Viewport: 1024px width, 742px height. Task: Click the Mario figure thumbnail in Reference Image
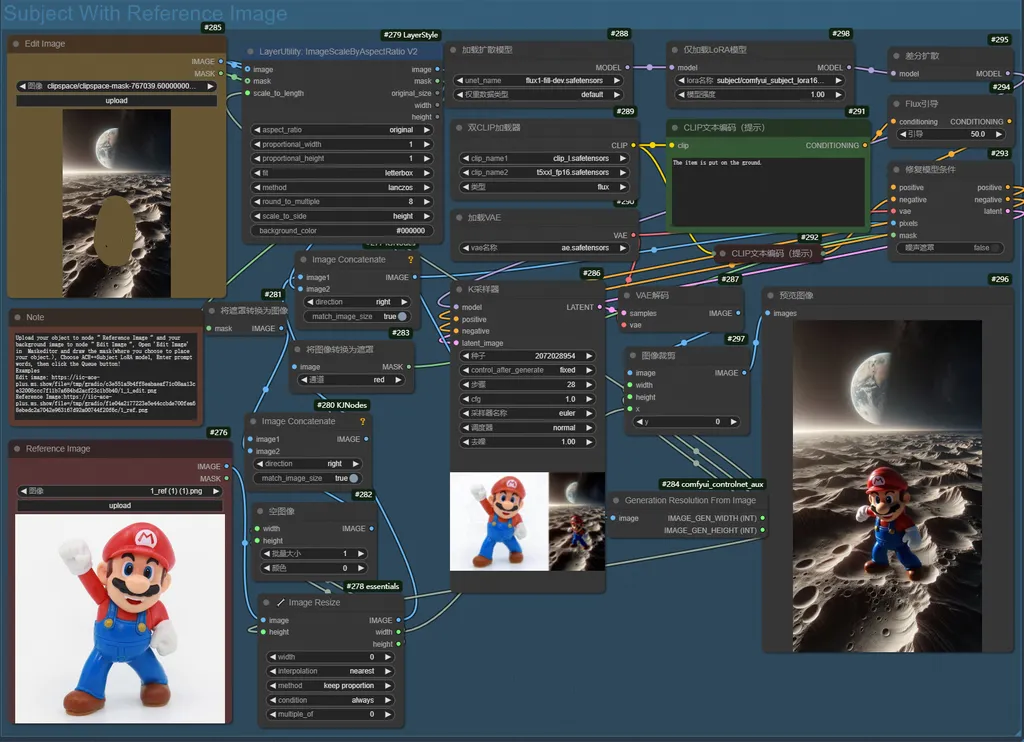[x=120, y=619]
